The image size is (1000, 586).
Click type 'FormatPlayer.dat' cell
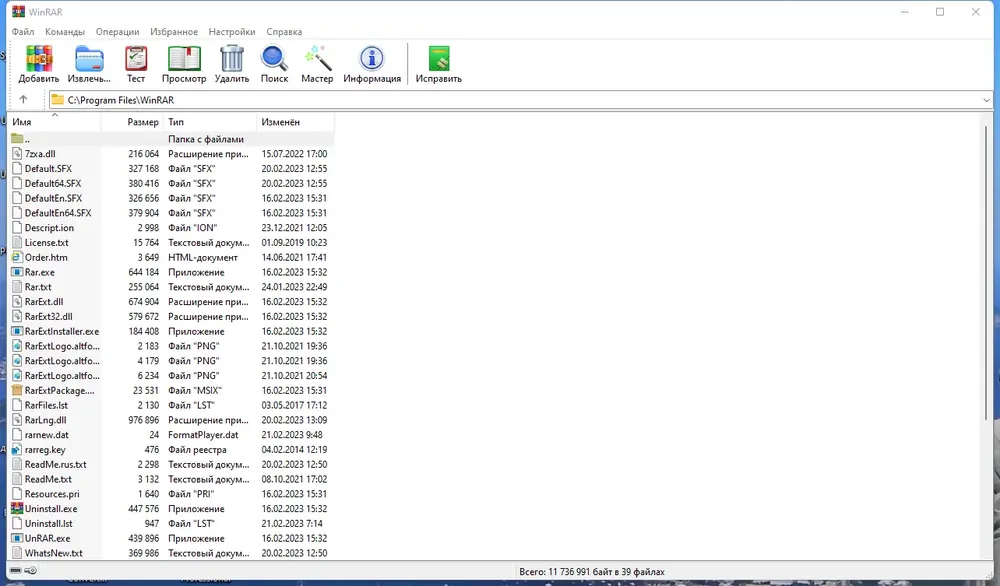[x=203, y=435]
